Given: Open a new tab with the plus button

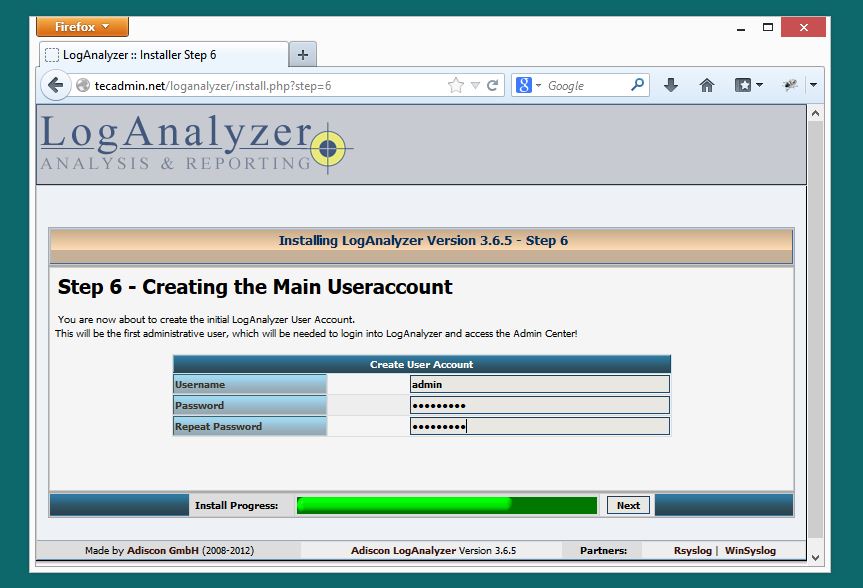Looking at the screenshot, I should [303, 55].
